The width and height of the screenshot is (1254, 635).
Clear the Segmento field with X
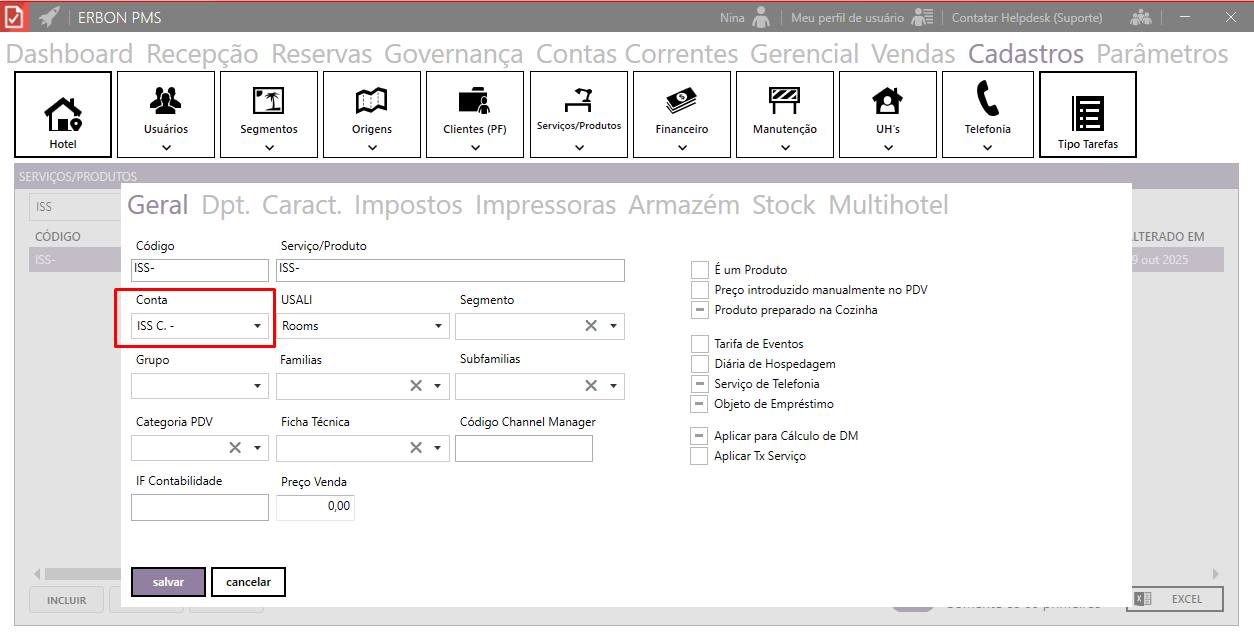(x=591, y=326)
